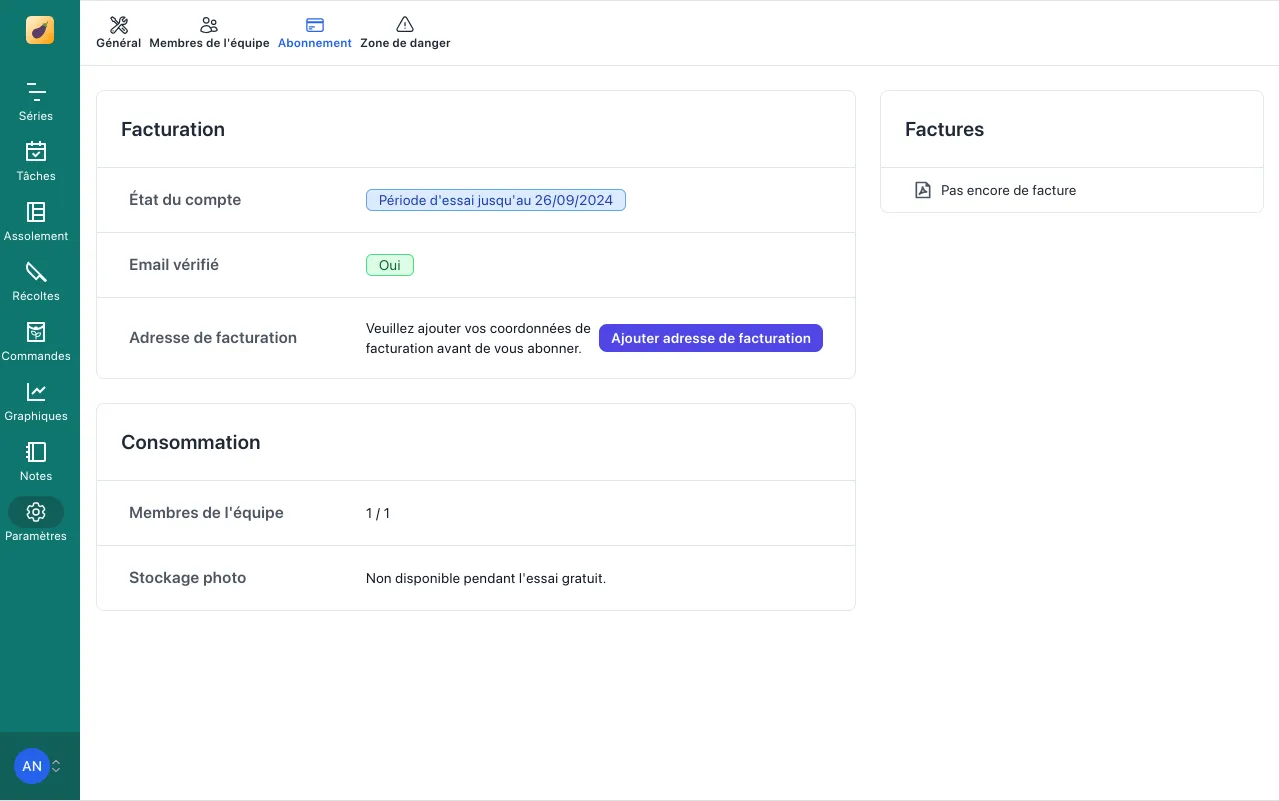Click the Paramètres gear icon
The height and width of the screenshot is (801, 1279).
point(36,512)
